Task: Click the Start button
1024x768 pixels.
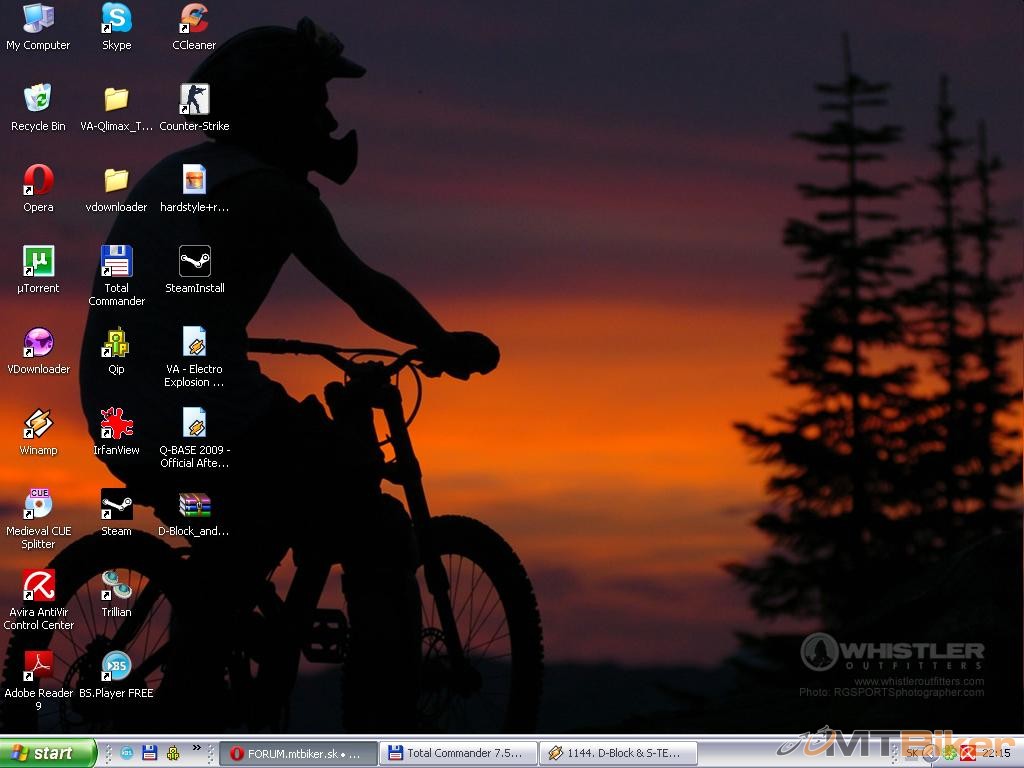Action: [47, 753]
